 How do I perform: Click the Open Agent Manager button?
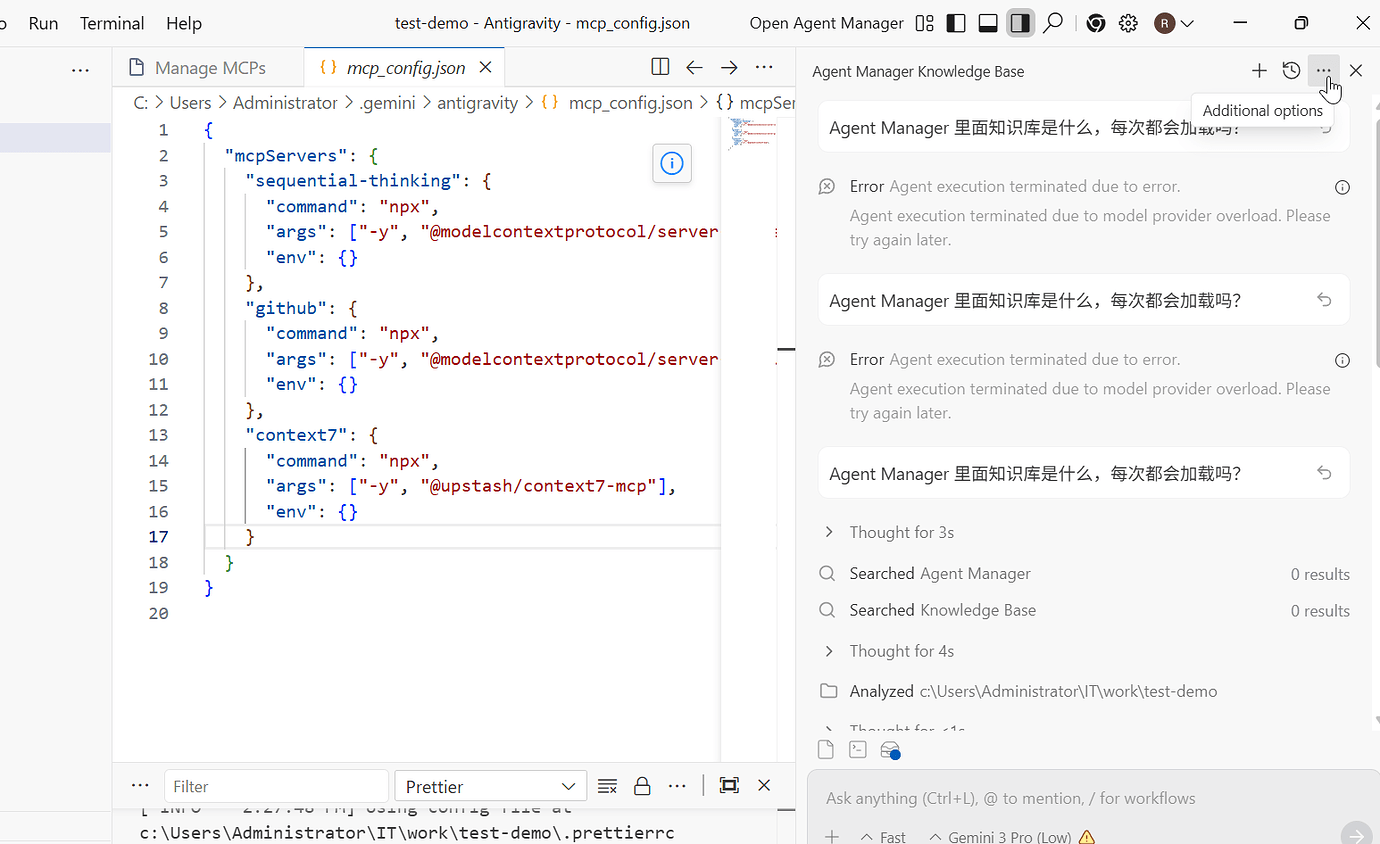pyautogui.click(x=826, y=23)
